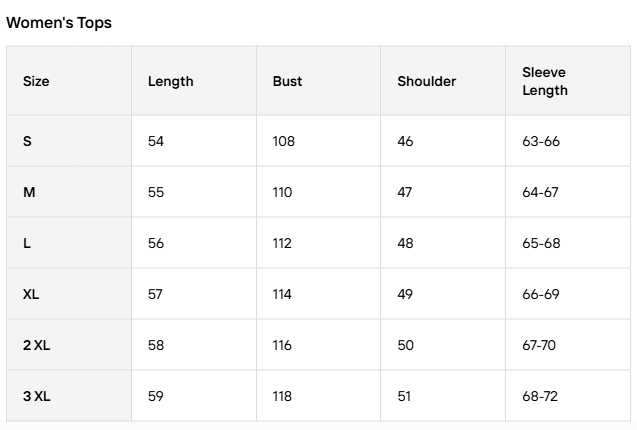Select the 3 XL size row label

pyautogui.click(x=36, y=396)
